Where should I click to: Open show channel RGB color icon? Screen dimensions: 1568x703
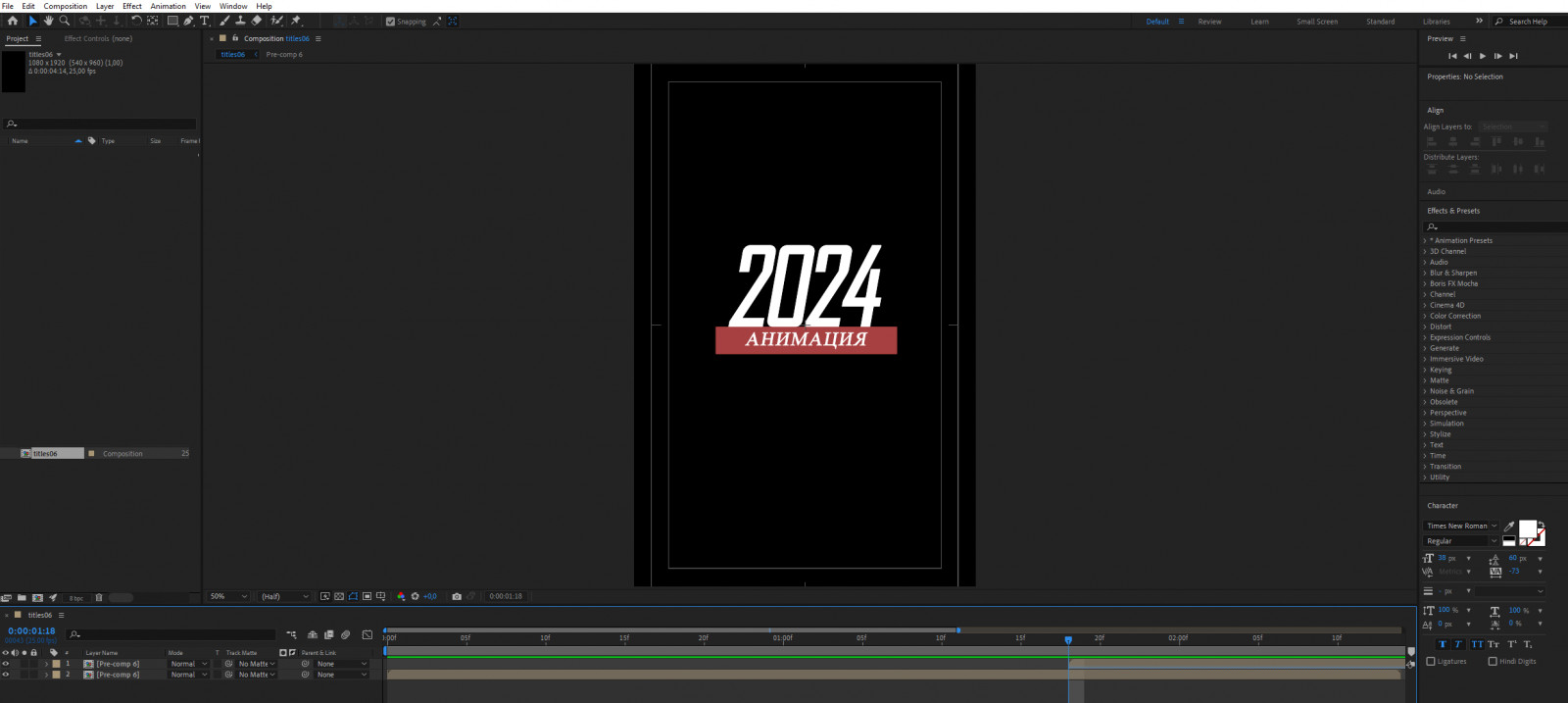coord(401,596)
